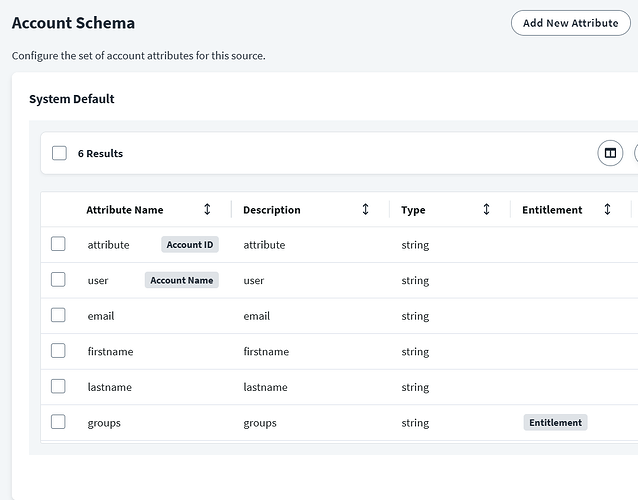
Task: Click the Description column header text
Action: [272, 210]
